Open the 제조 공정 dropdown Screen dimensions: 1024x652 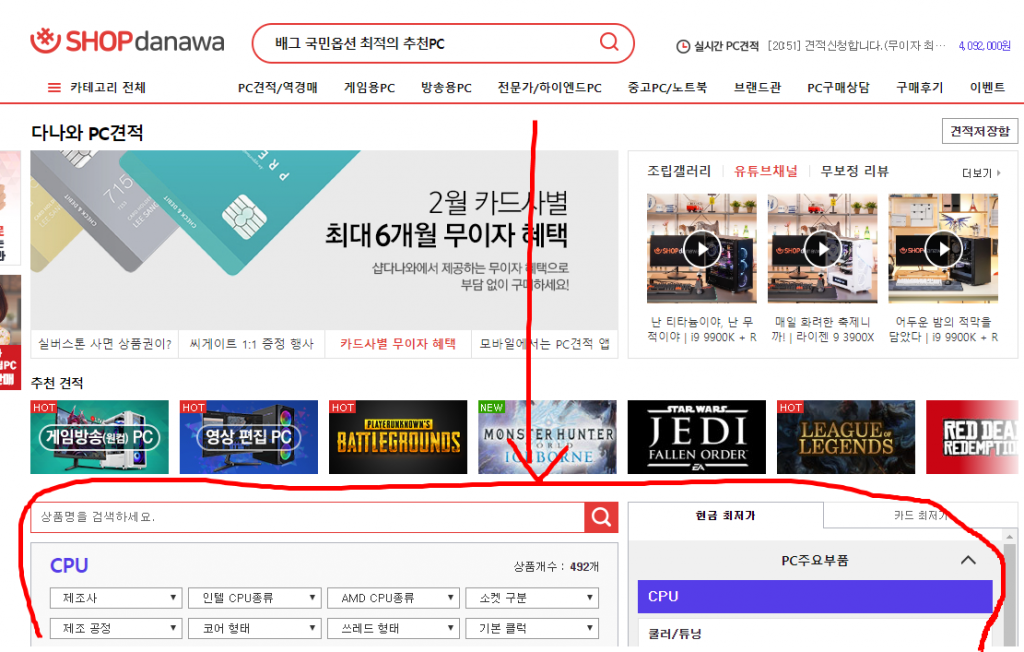click(x=116, y=628)
